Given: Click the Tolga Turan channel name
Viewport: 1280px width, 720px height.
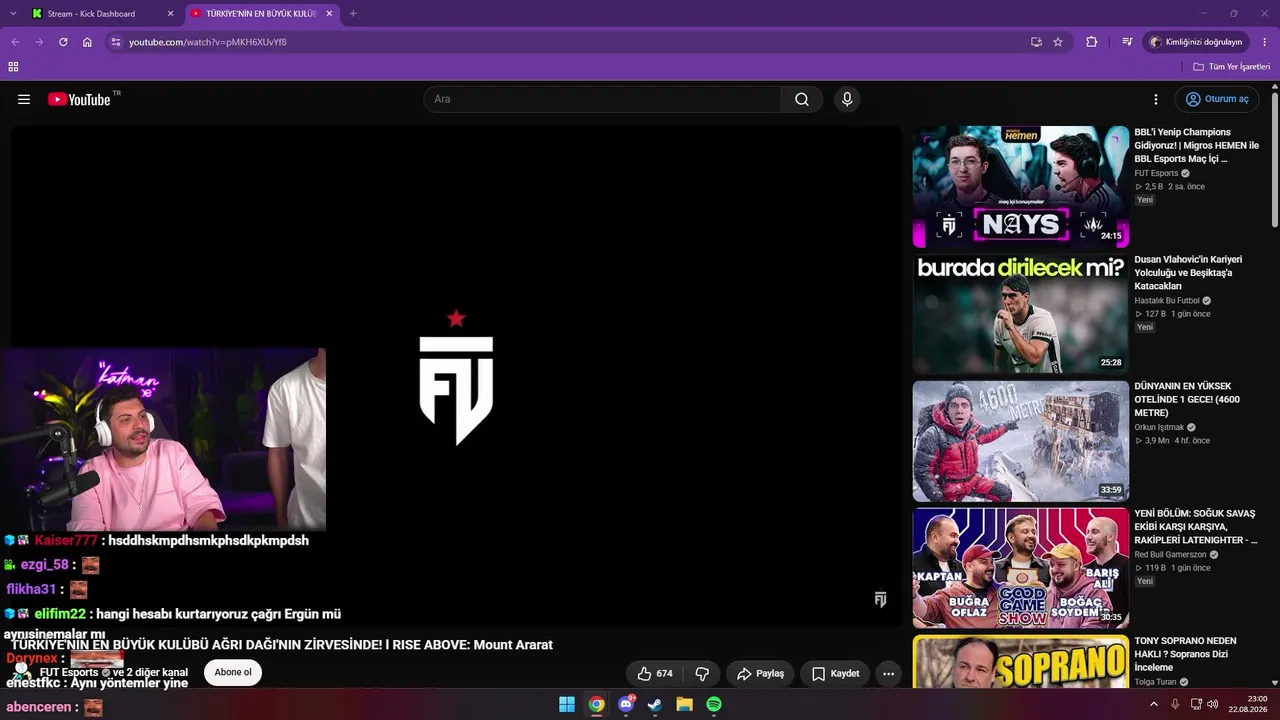Looking at the screenshot, I should [1154, 681].
